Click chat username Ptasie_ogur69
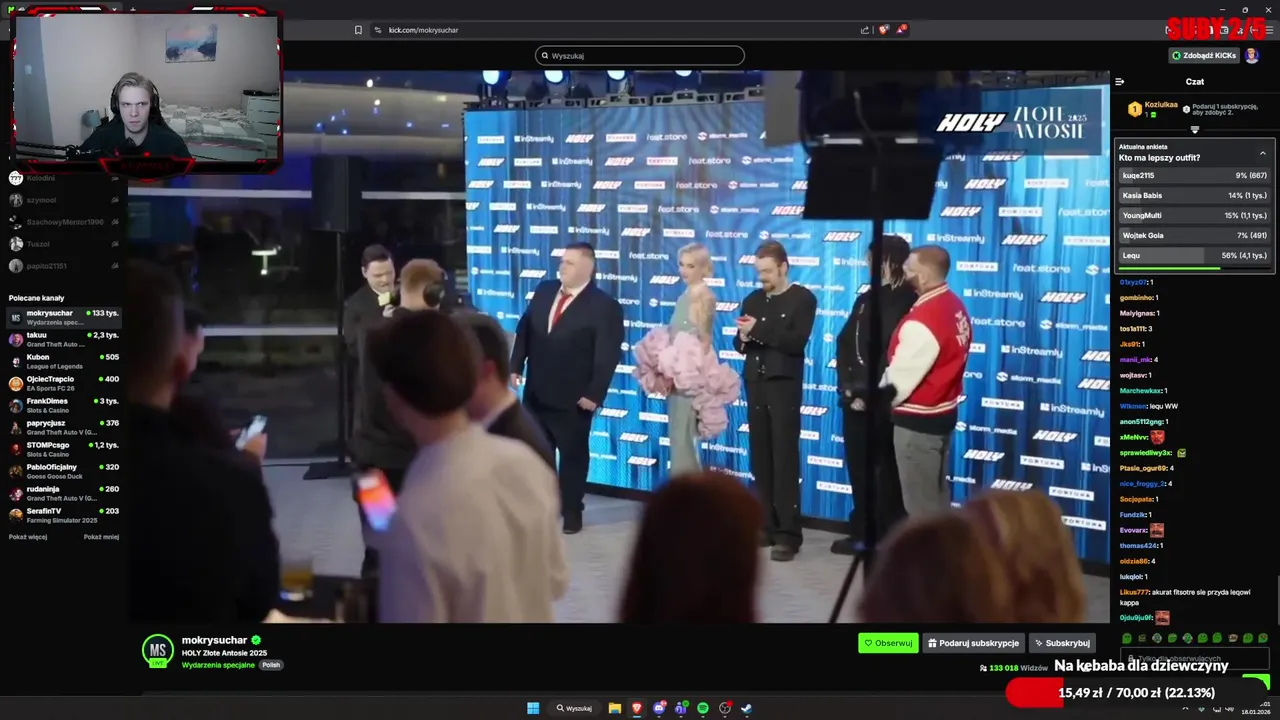Viewport: 1280px width, 720px height. pyautogui.click(x=1143, y=468)
